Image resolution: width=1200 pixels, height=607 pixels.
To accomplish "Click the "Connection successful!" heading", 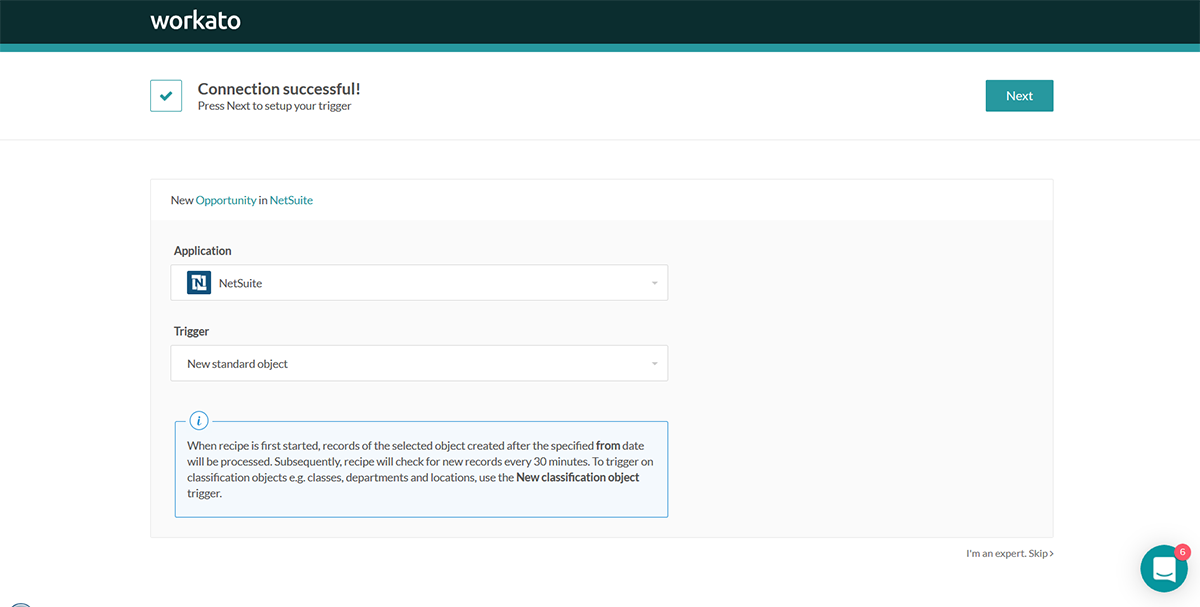I will pos(279,89).
